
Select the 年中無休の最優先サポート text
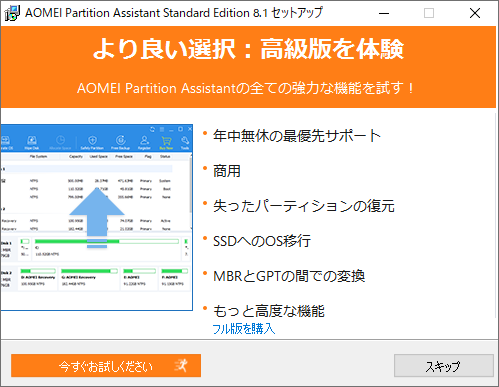[x=297, y=136]
